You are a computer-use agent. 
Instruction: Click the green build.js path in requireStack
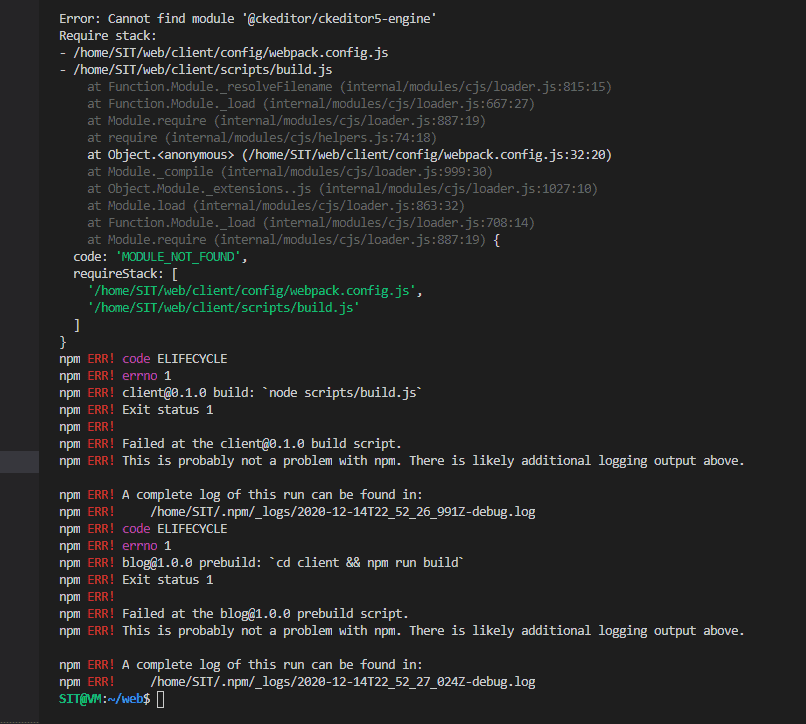223,308
